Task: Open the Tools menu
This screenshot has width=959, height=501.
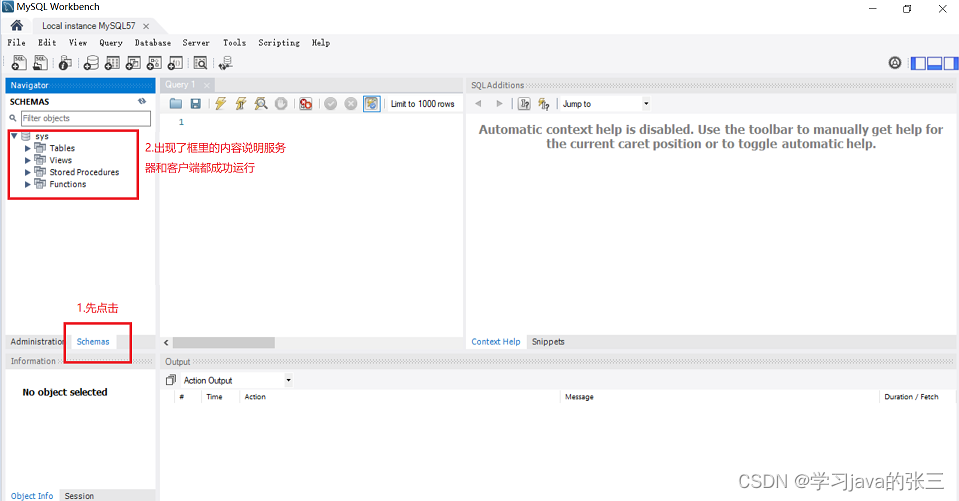Action: (x=234, y=43)
